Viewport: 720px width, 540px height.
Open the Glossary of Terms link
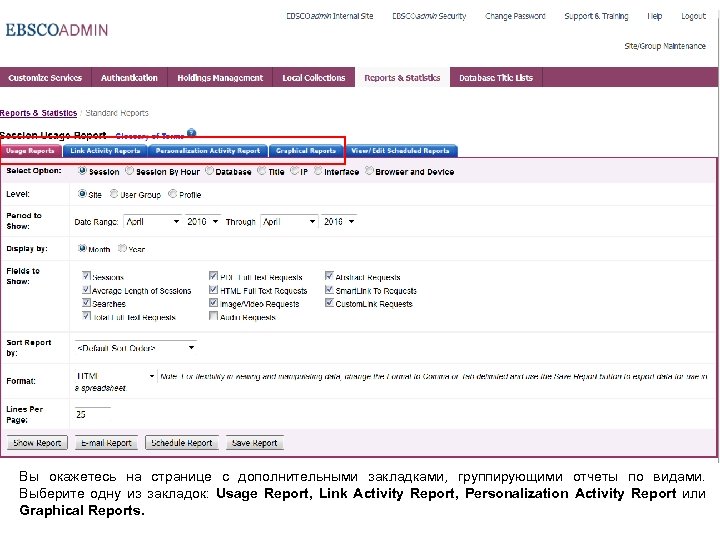click(x=150, y=136)
